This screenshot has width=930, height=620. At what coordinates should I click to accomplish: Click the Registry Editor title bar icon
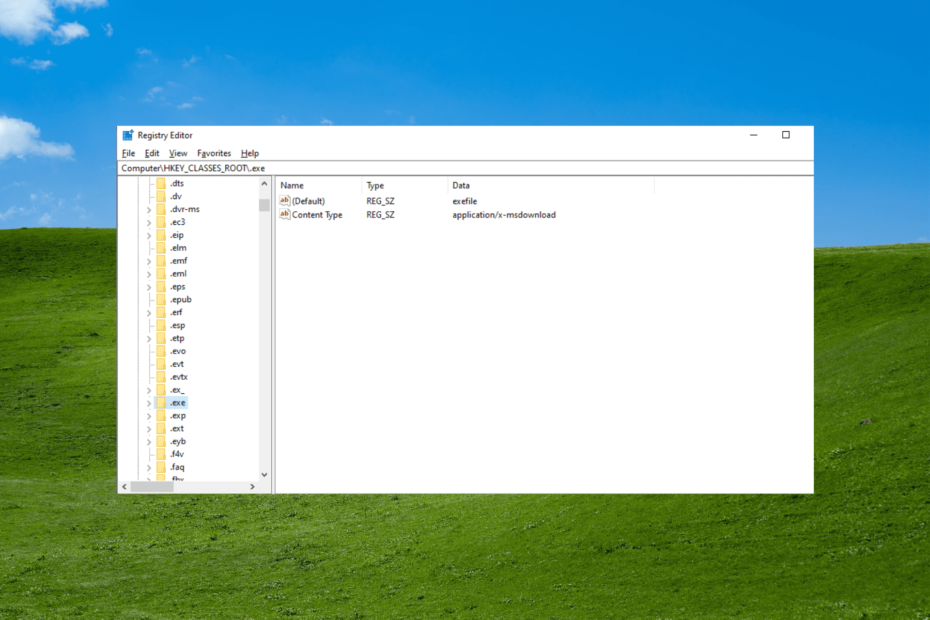pyautogui.click(x=129, y=134)
